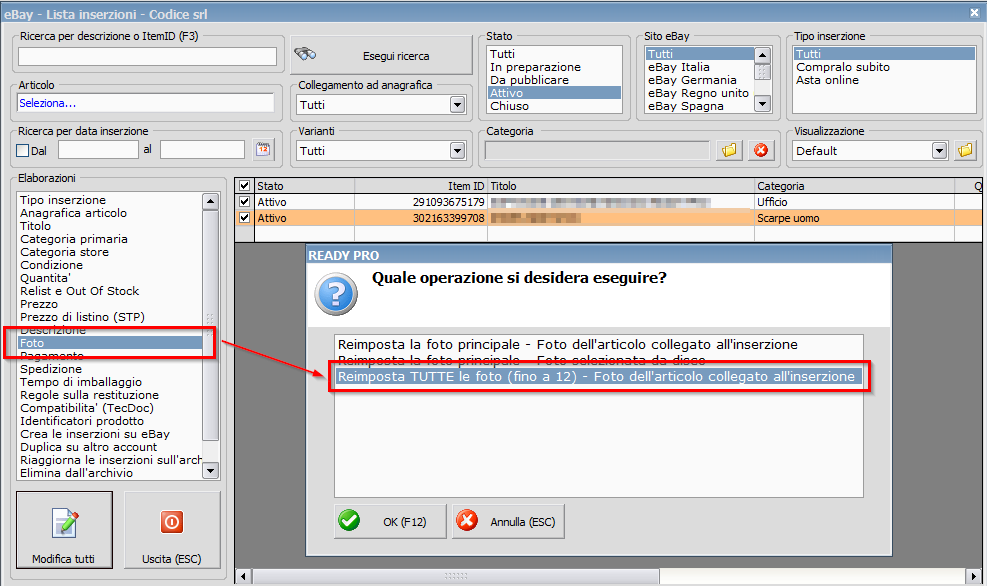Click the Stato column header
The width and height of the screenshot is (987, 586).
pyautogui.click(x=305, y=186)
